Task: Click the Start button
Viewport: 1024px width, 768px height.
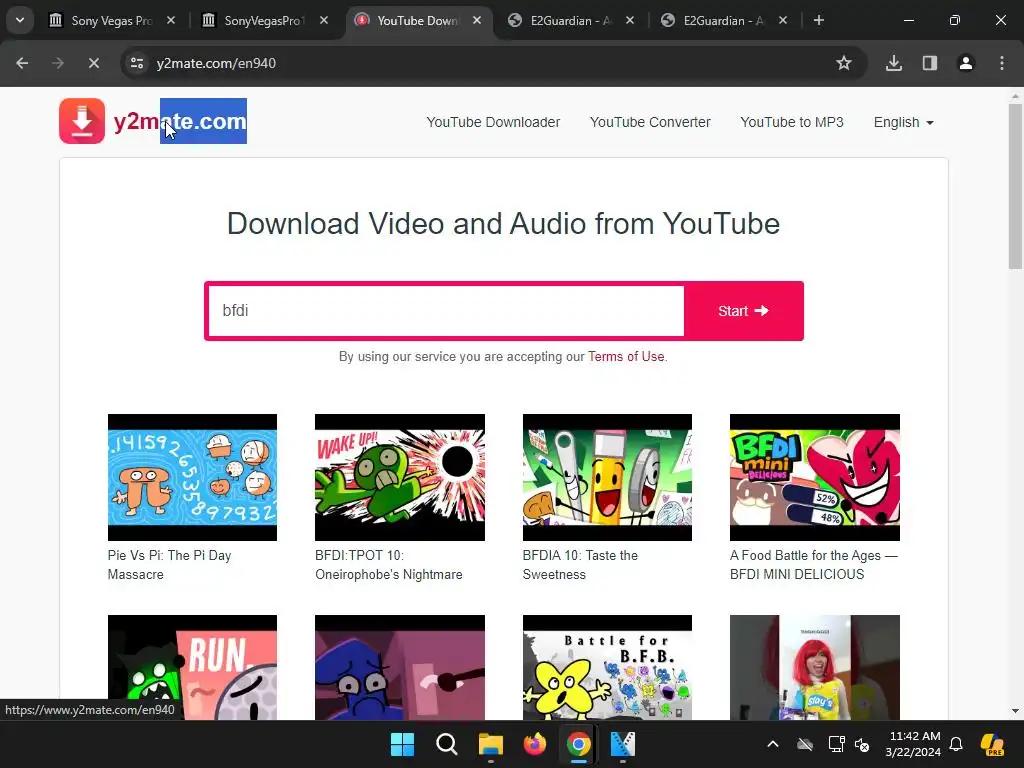Action: 743,311
